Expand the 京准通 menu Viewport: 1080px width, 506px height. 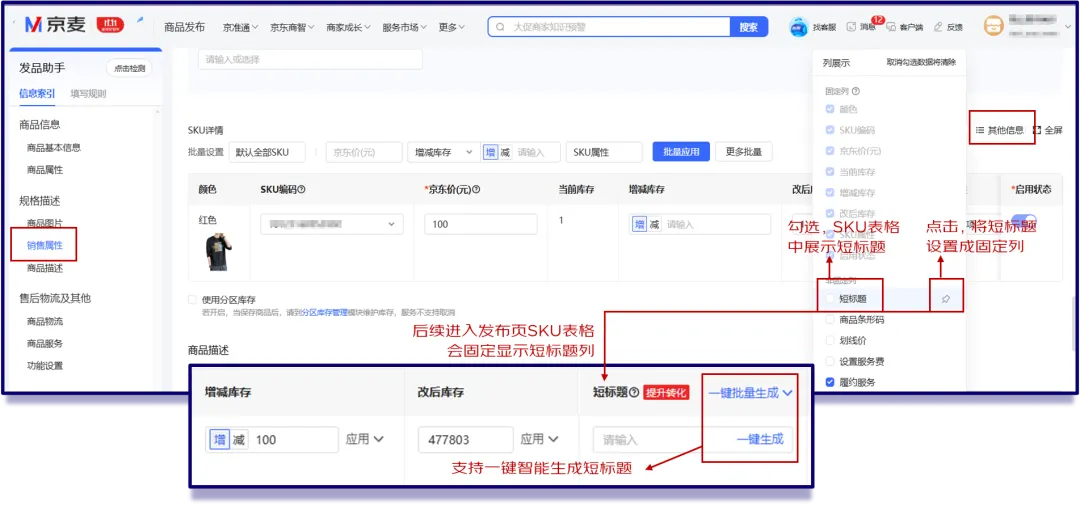(240, 27)
